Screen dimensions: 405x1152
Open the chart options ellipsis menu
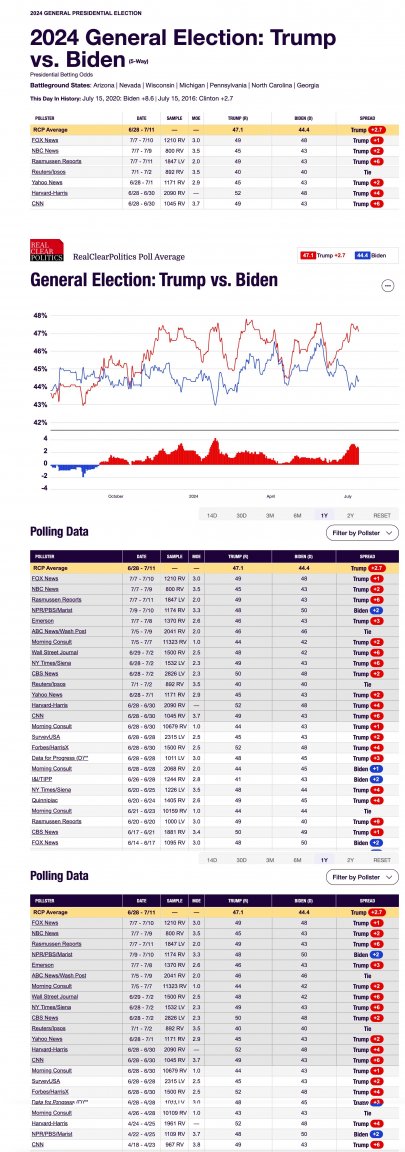pyautogui.click(x=388, y=286)
